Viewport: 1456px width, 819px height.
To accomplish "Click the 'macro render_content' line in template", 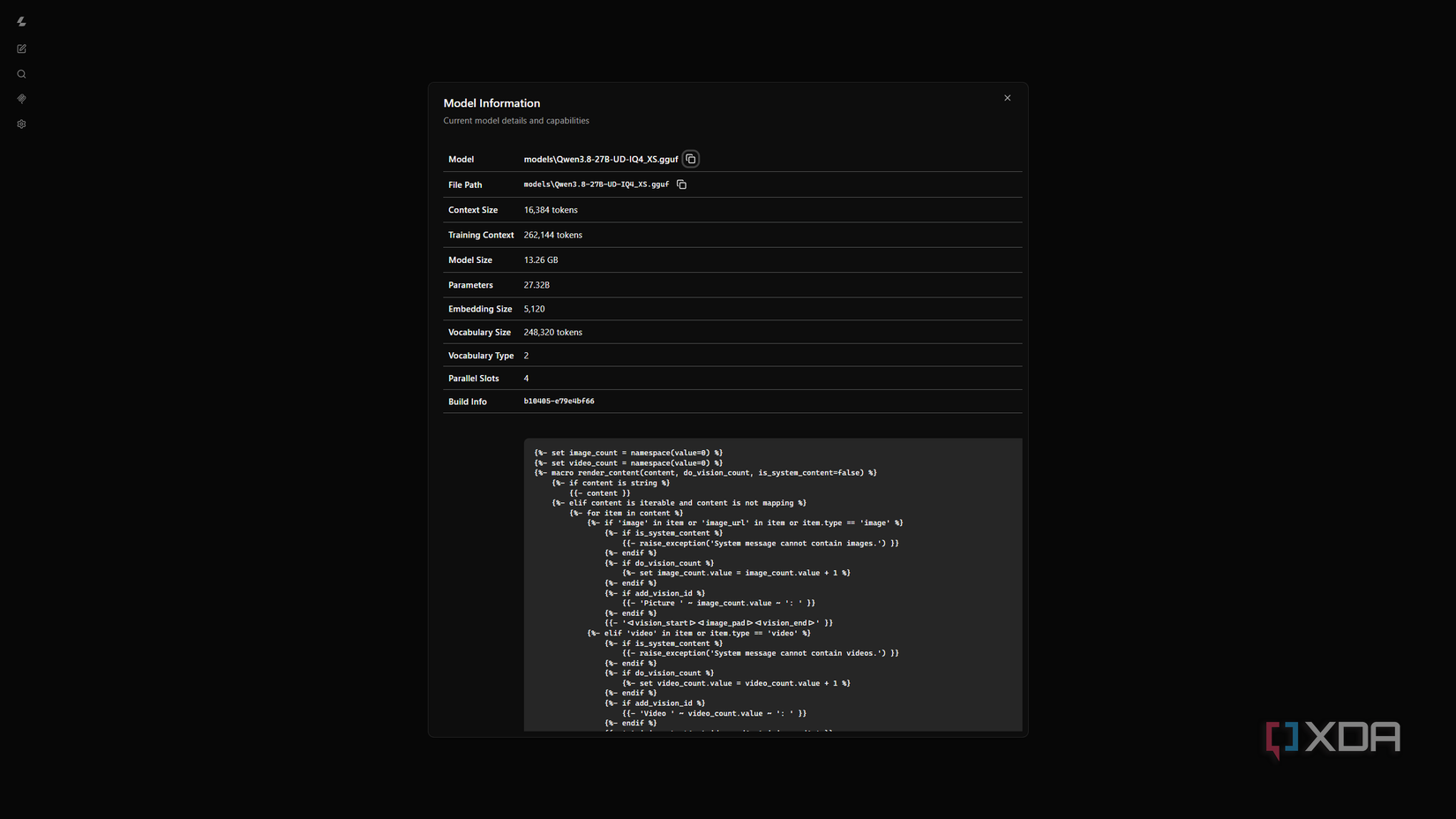I will pos(705,473).
